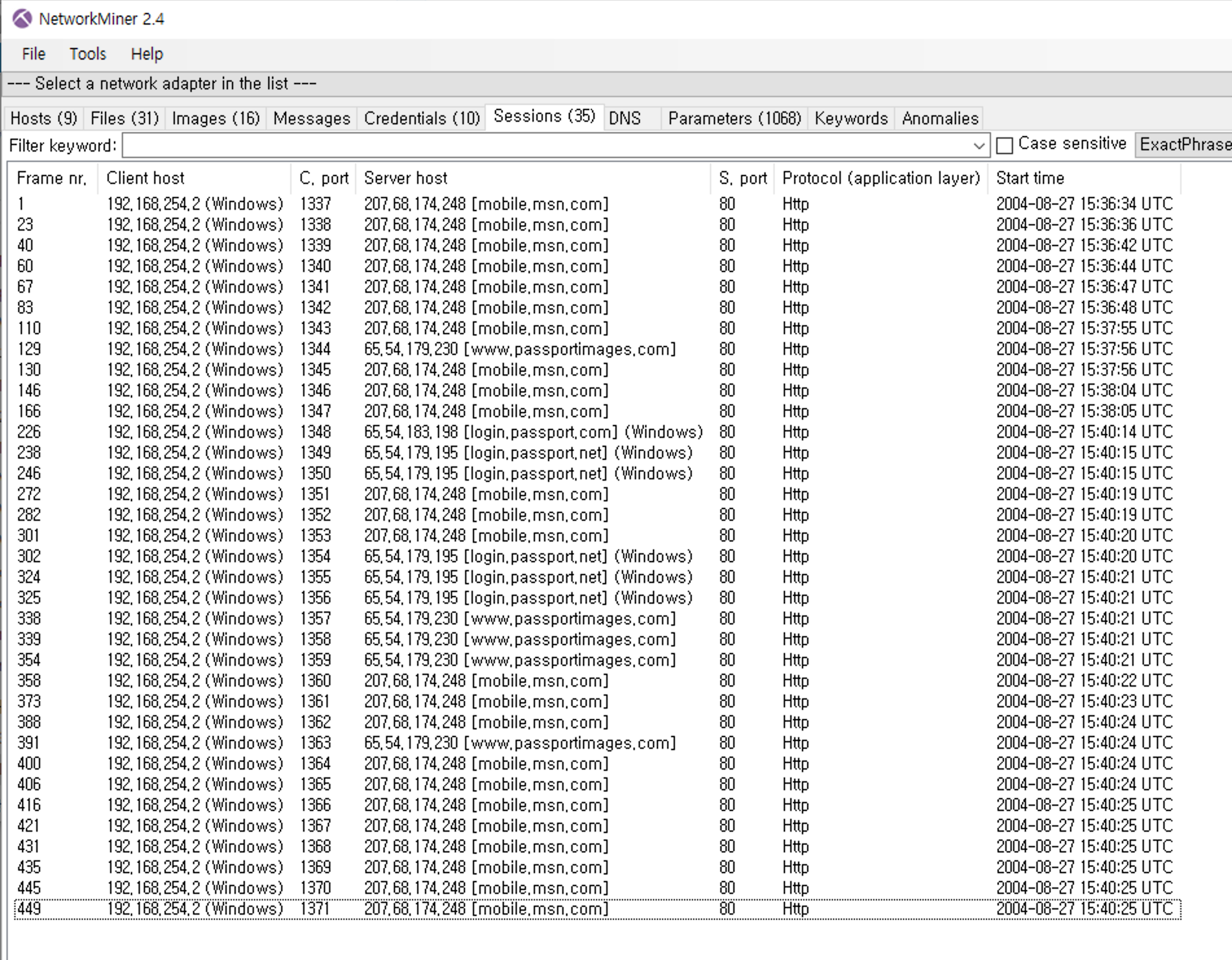Sort by the S. port column header
Image resolution: width=1232 pixels, height=960 pixels.
742,178
